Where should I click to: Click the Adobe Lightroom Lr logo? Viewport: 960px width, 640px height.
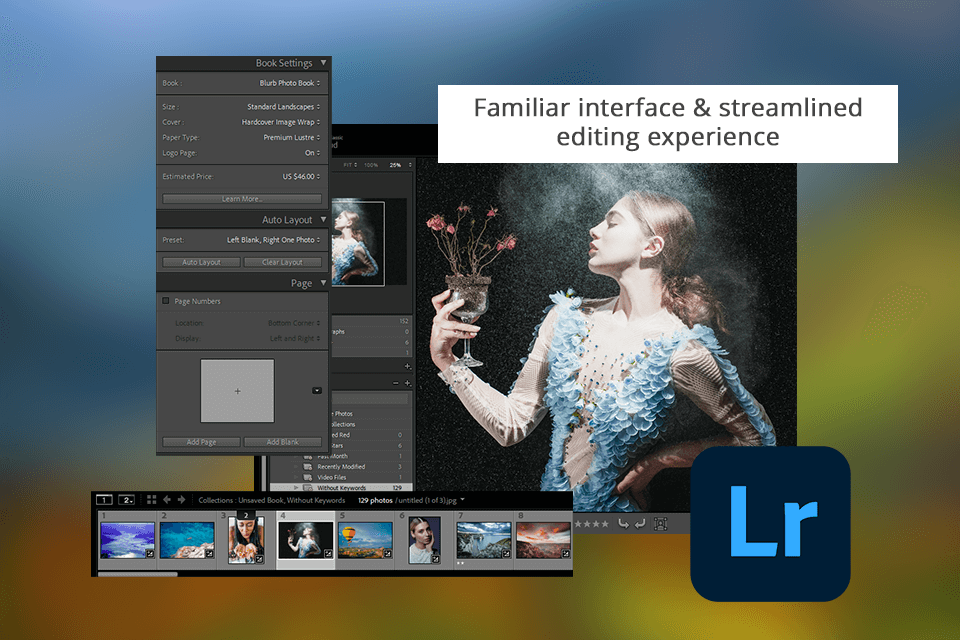coord(770,524)
